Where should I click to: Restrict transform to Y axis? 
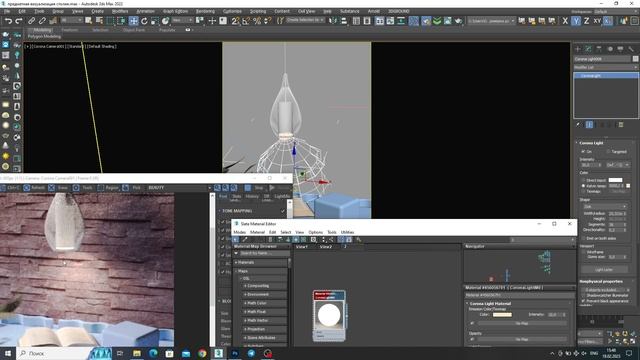click(x=576, y=21)
